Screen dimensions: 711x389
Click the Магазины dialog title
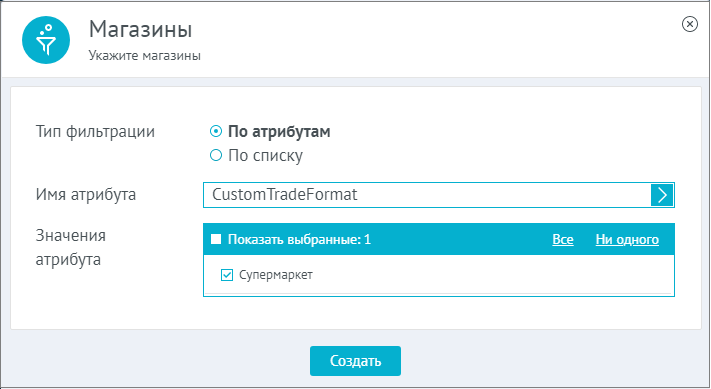tap(141, 29)
